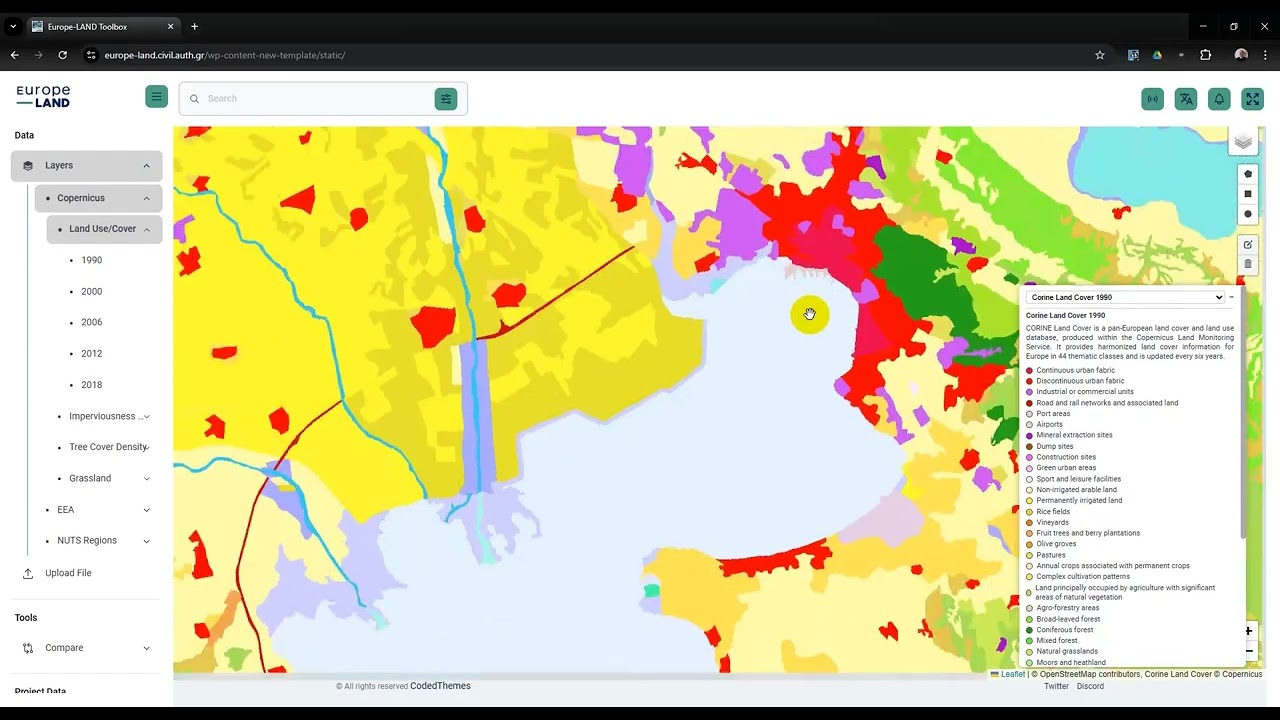Select the draw circle tool
Viewport: 1280px width, 720px height.
pyautogui.click(x=1248, y=214)
